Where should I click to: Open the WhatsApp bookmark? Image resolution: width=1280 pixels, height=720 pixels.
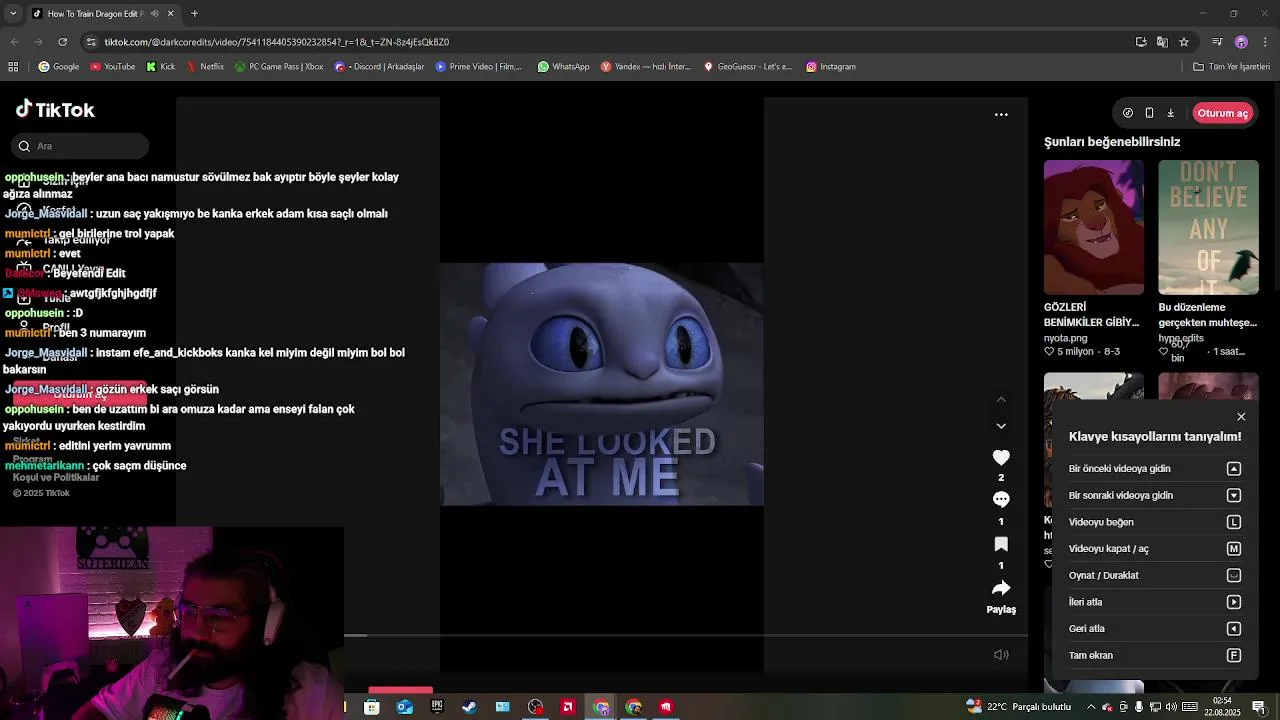[564, 67]
